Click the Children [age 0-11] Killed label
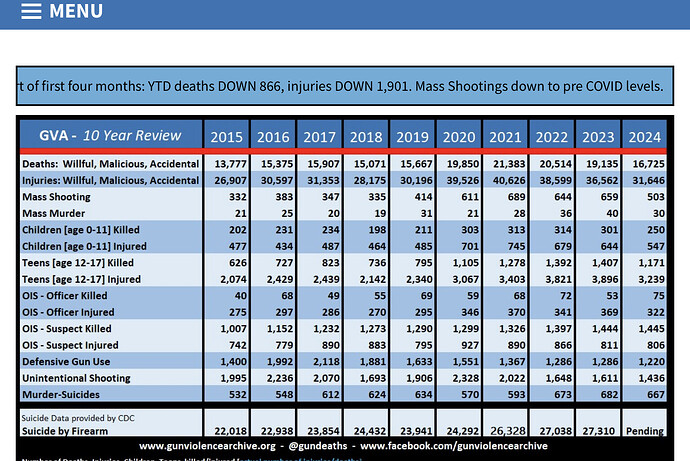 (81, 230)
